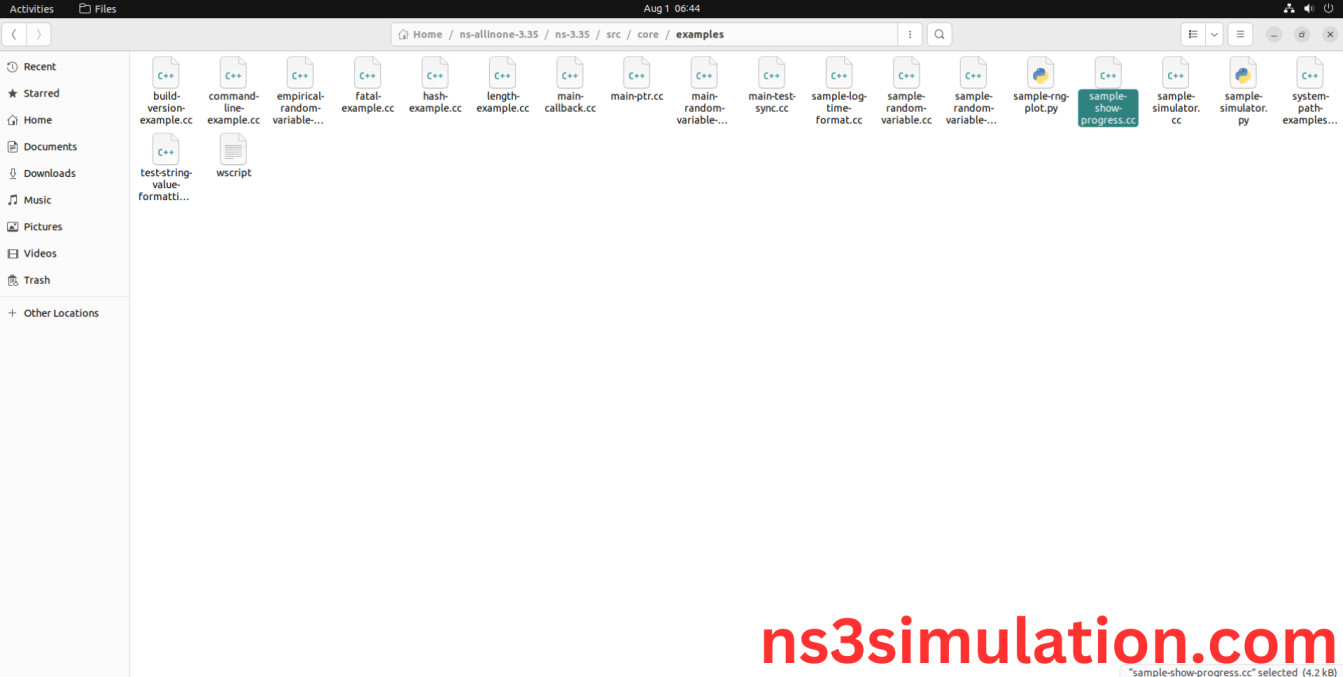Click the forward navigation arrow
Screen dimensions: 1343x677
click(x=38, y=34)
